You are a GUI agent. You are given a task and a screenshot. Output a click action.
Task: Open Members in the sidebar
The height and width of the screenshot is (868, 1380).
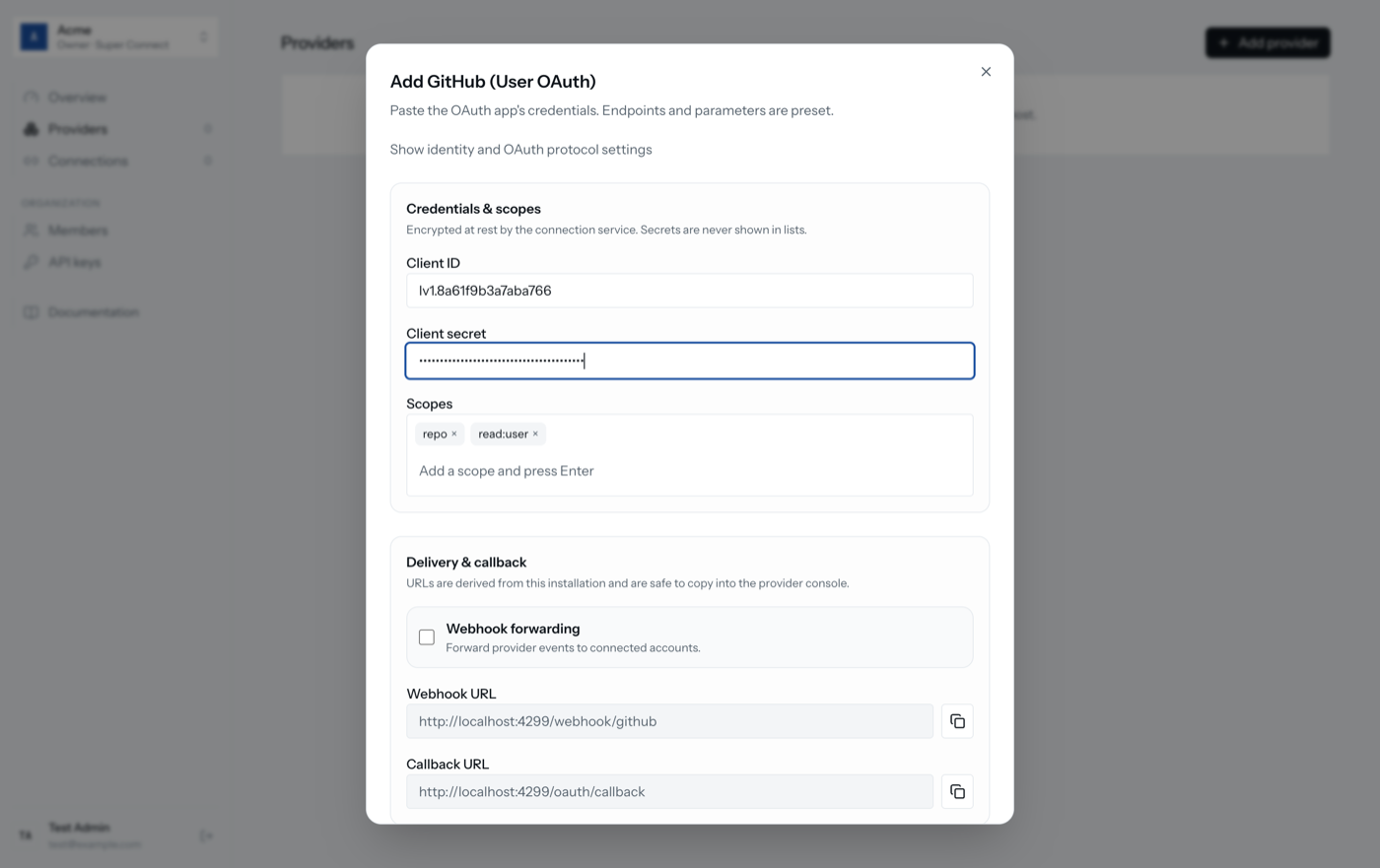tap(116, 231)
